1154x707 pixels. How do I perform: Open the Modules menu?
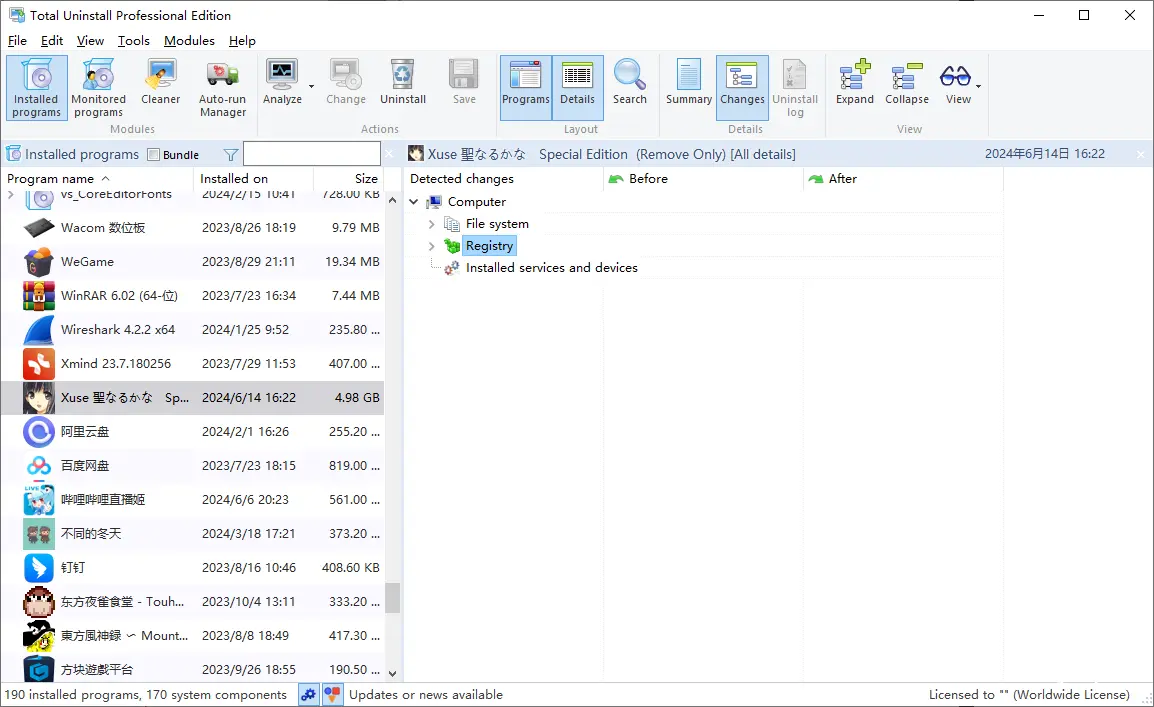click(189, 40)
